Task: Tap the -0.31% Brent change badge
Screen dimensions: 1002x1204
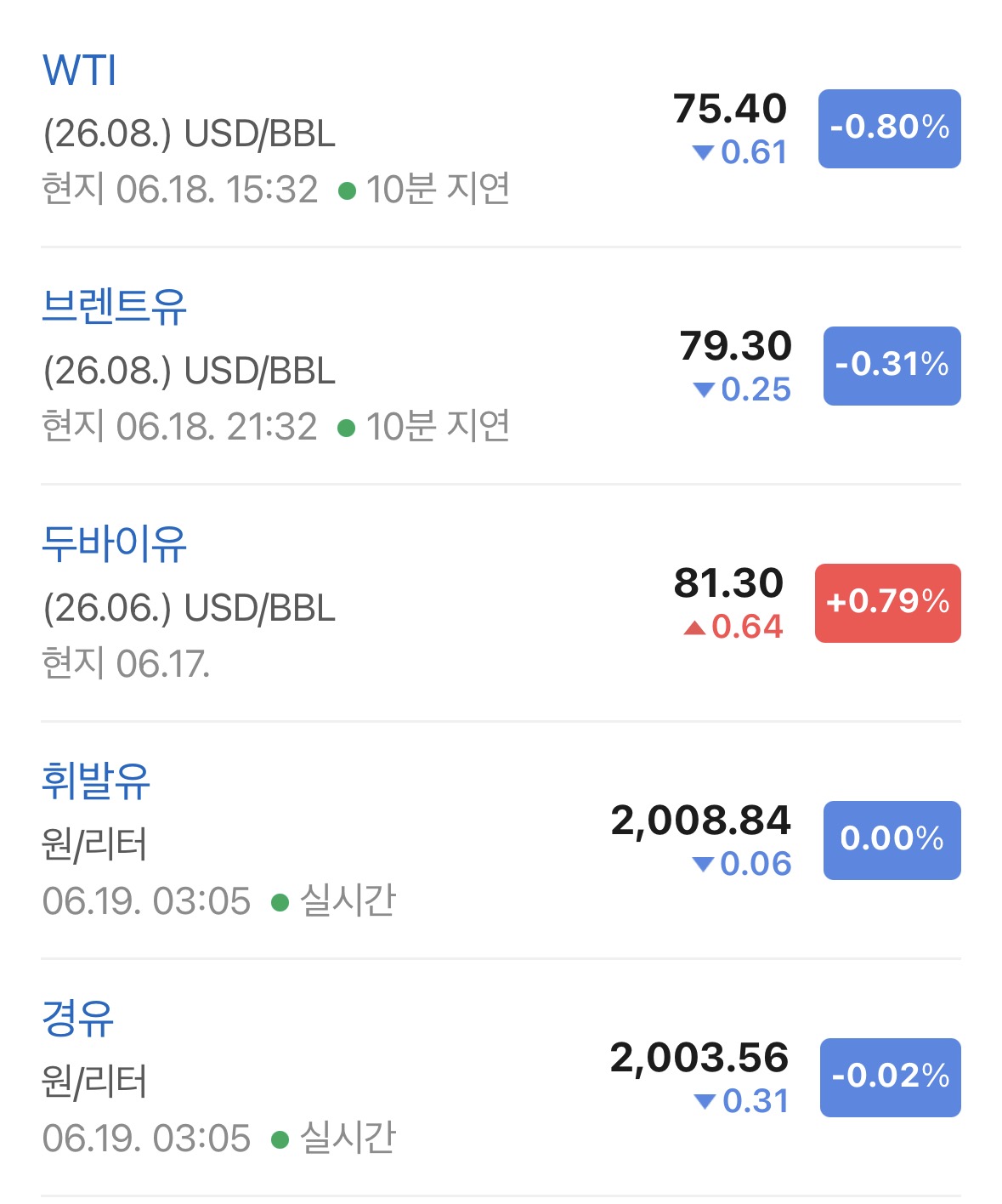Action: point(892,366)
